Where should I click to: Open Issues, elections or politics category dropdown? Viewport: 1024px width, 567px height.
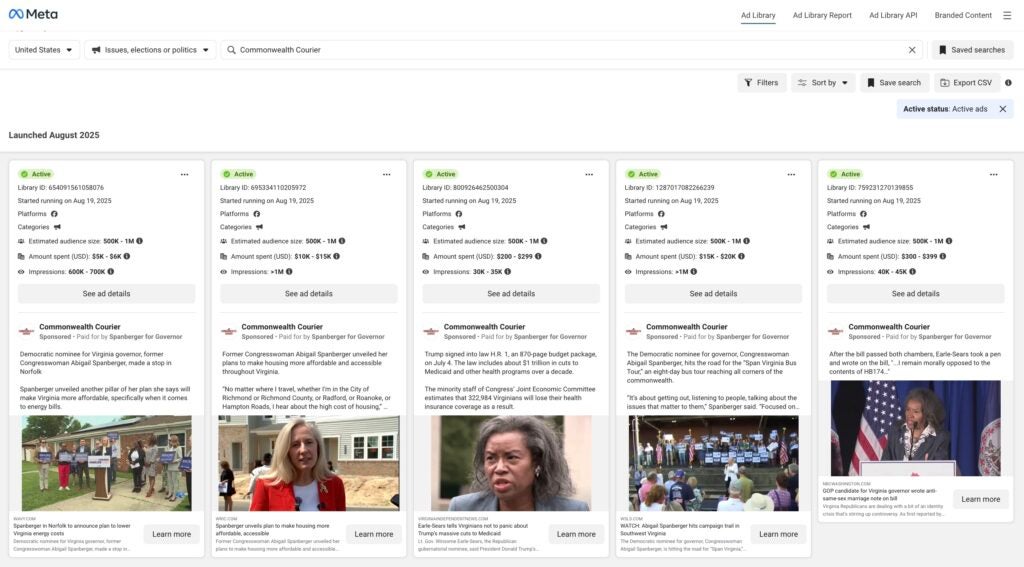click(150, 50)
